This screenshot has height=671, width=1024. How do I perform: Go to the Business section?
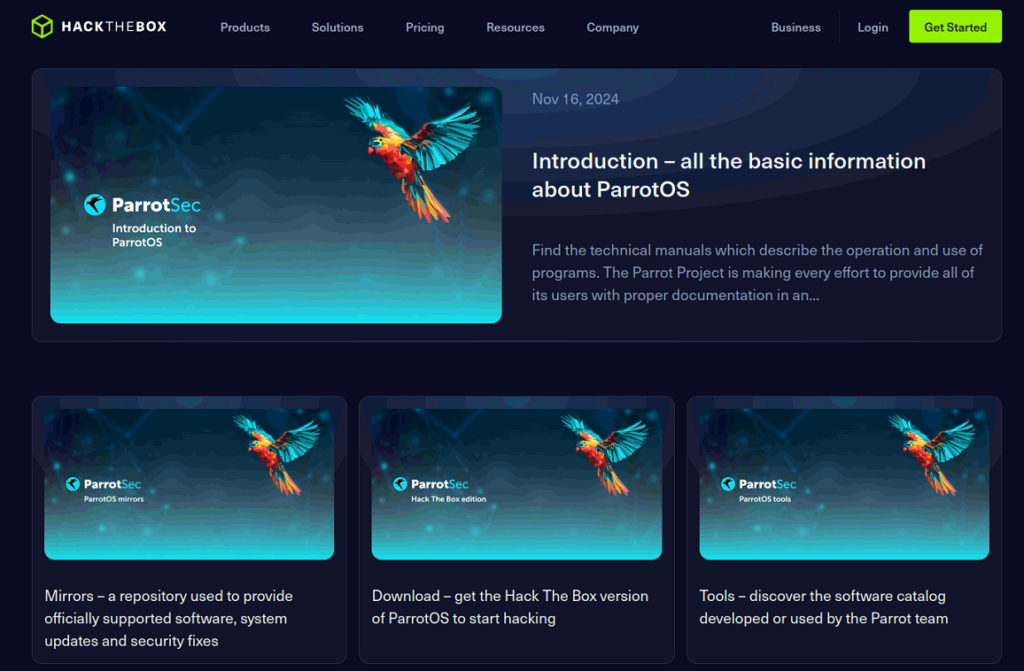tap(796, 27)
